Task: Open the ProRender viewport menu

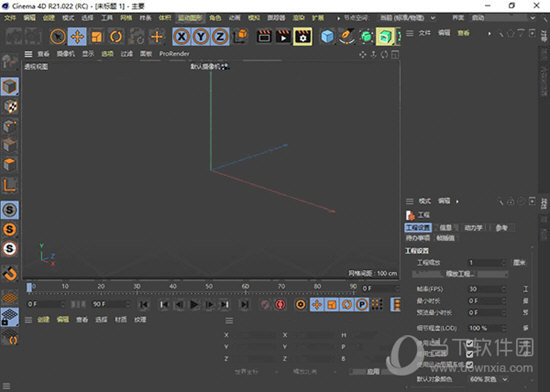Action: [174, 54]
